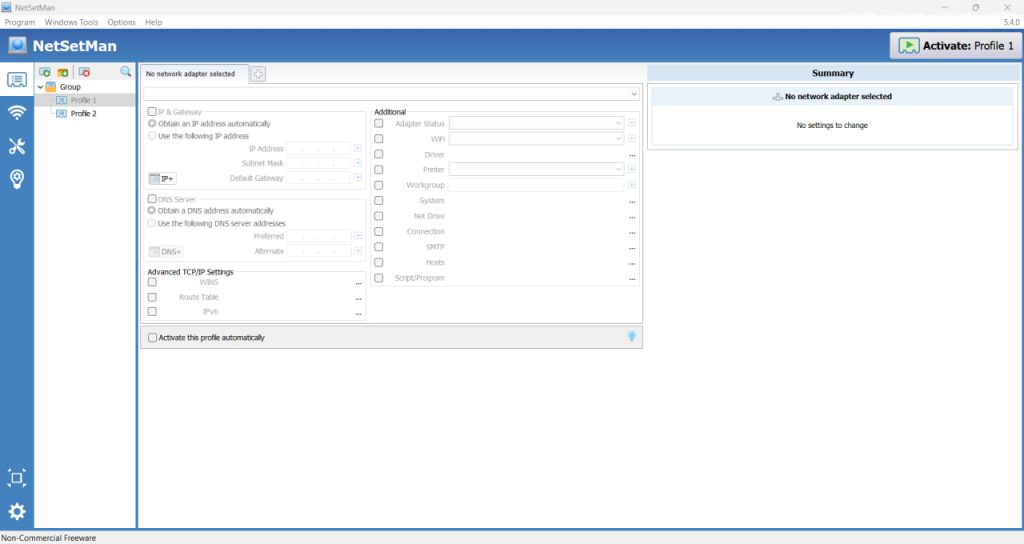Check the Hosts checkbox
Image resolution: width=1024 pixels, height=544 pixels.
379,262
